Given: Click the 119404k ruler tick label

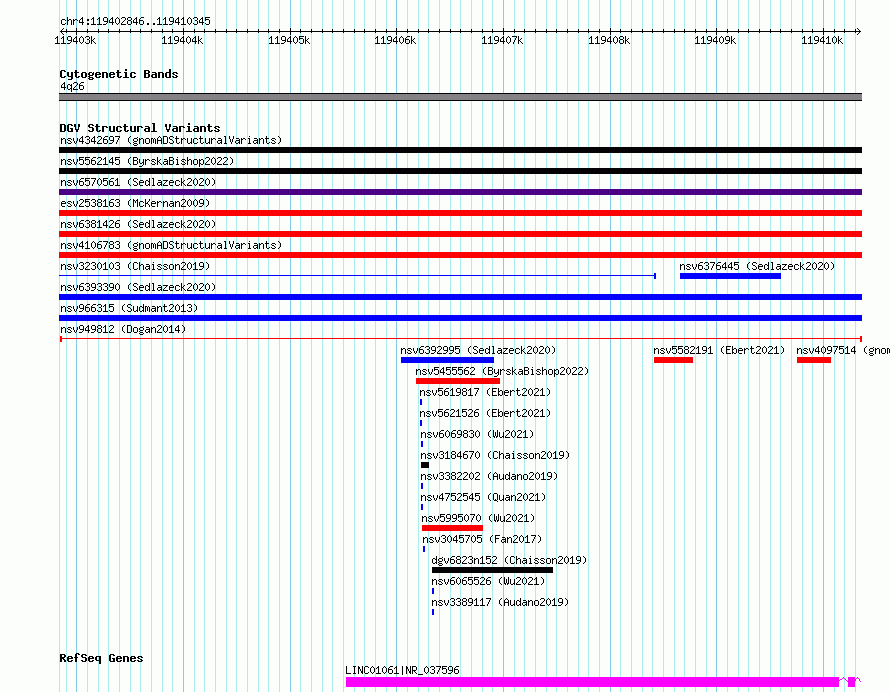Looking at the screenshot, I should [x=182, y=40].
